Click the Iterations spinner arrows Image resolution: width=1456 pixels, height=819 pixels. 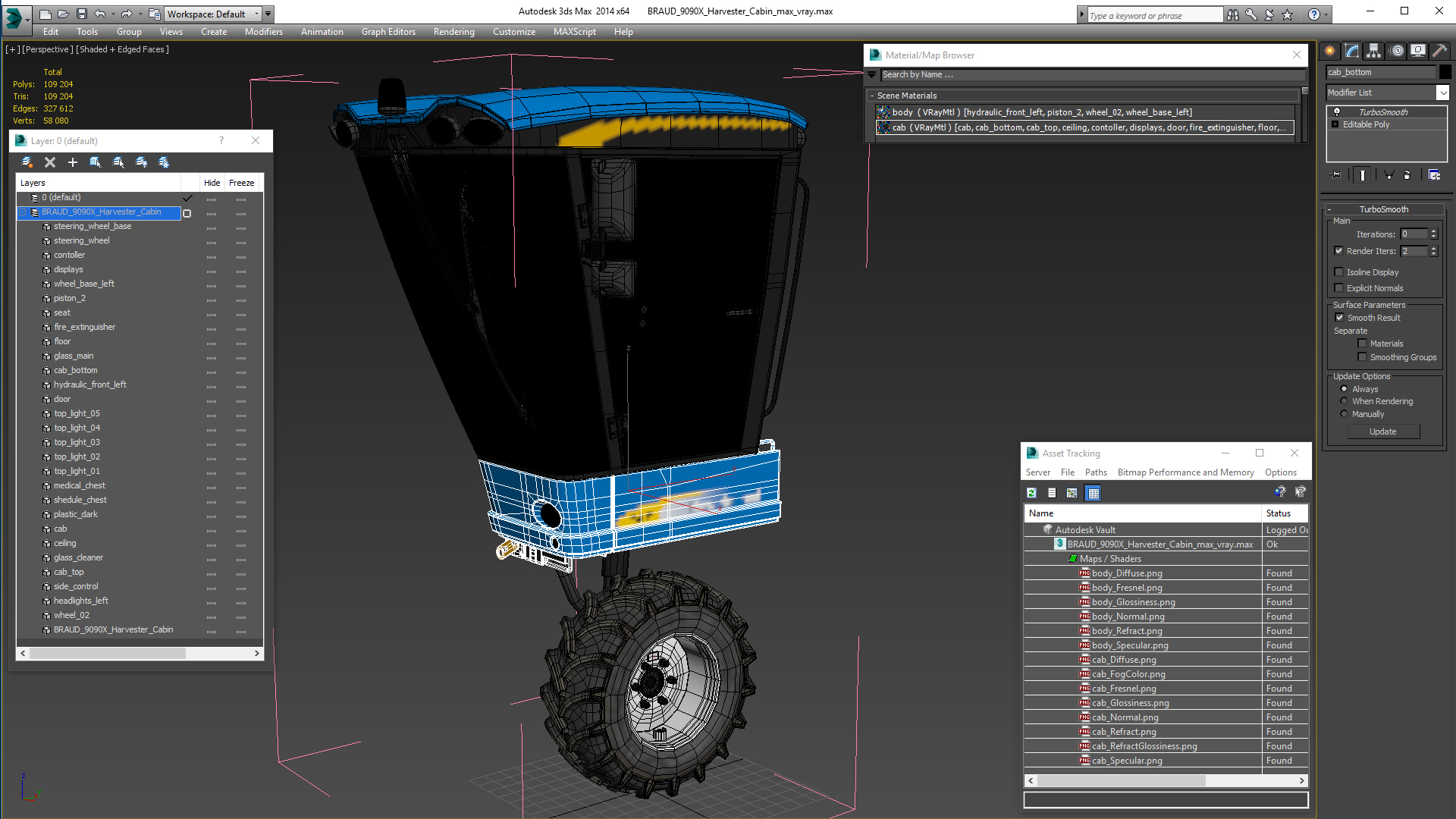tap(1433, 234)
